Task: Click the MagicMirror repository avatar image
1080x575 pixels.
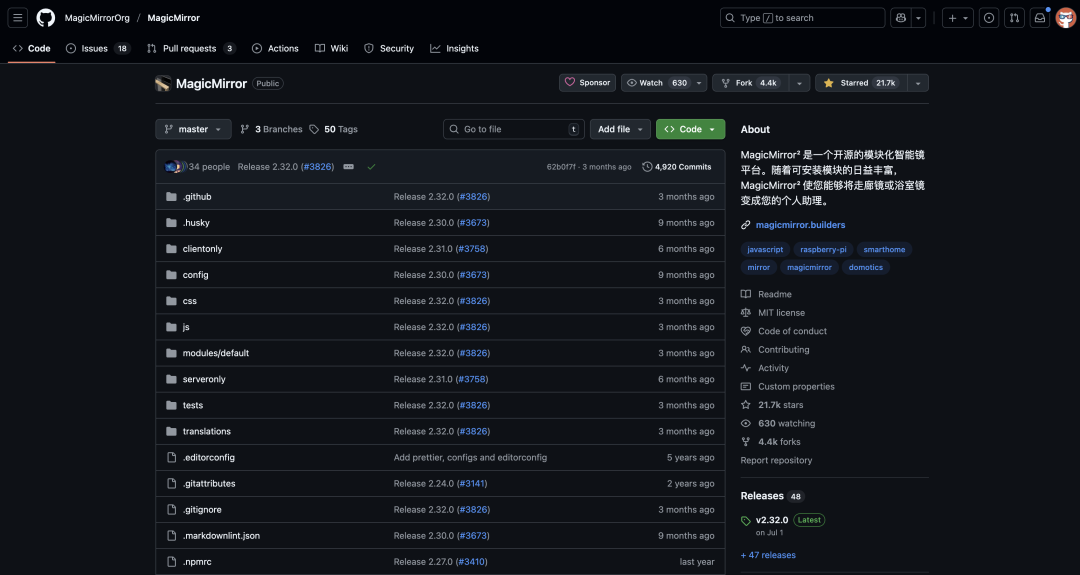Action: tap(163, 83)
